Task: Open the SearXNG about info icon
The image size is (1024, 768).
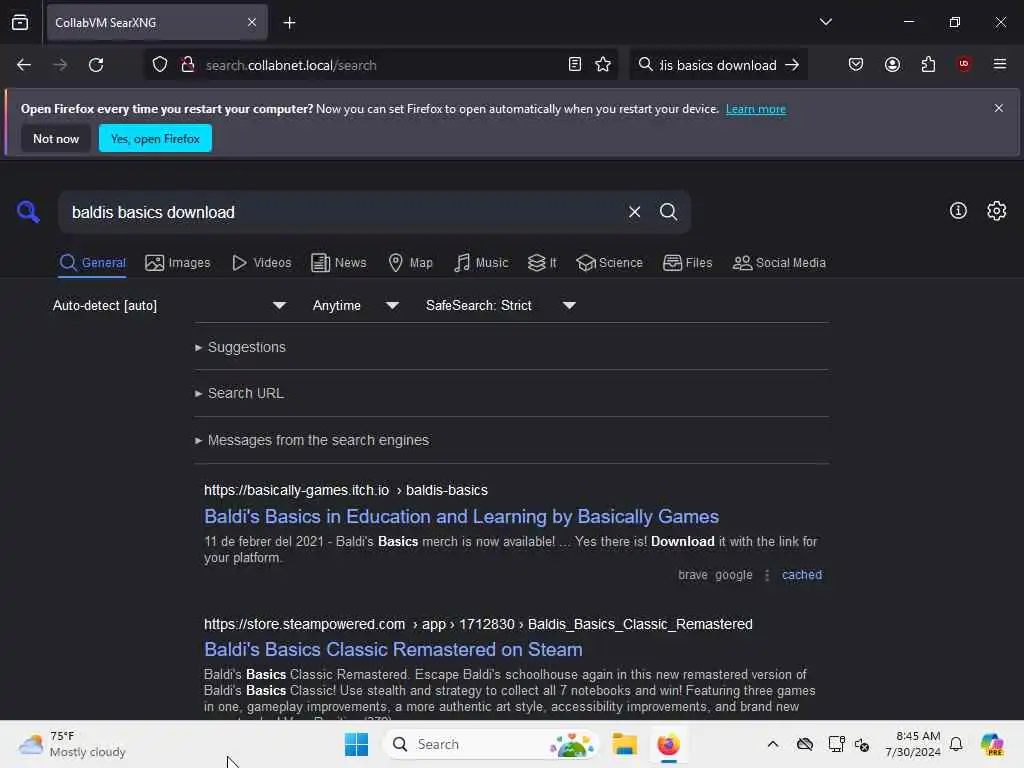Action: click(957, 211)
